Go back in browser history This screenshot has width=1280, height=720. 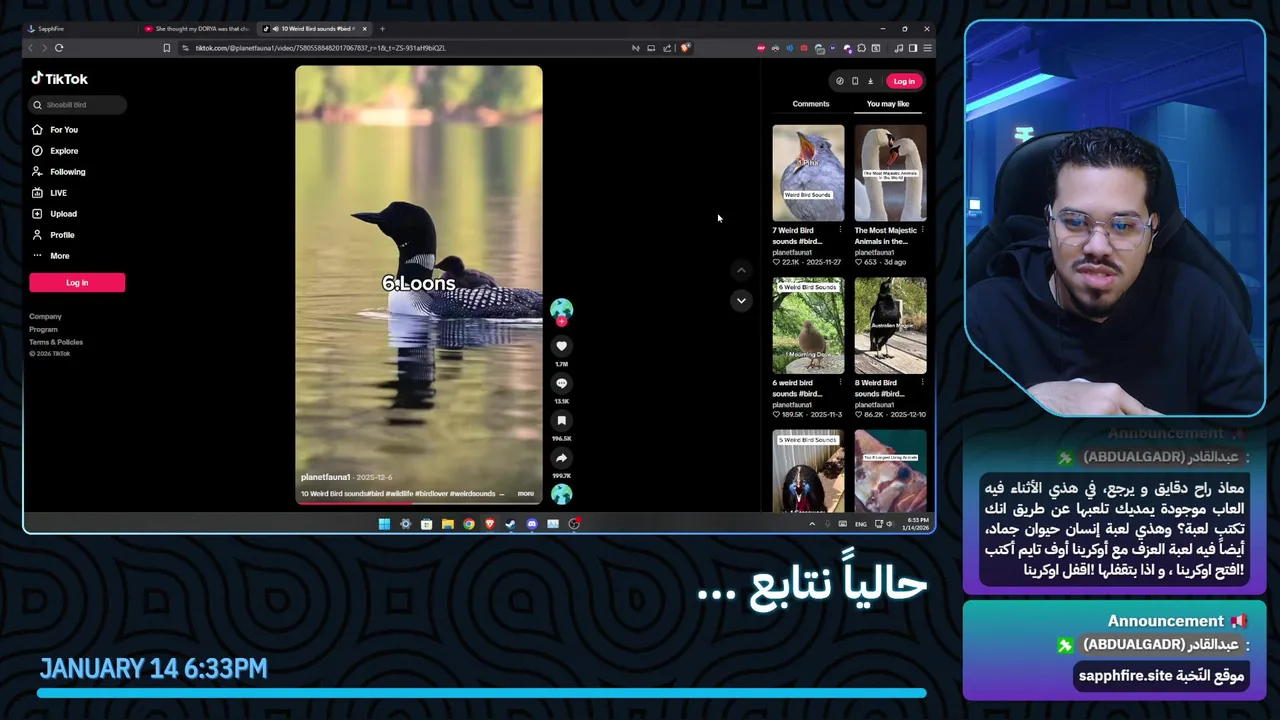[30, 48]
